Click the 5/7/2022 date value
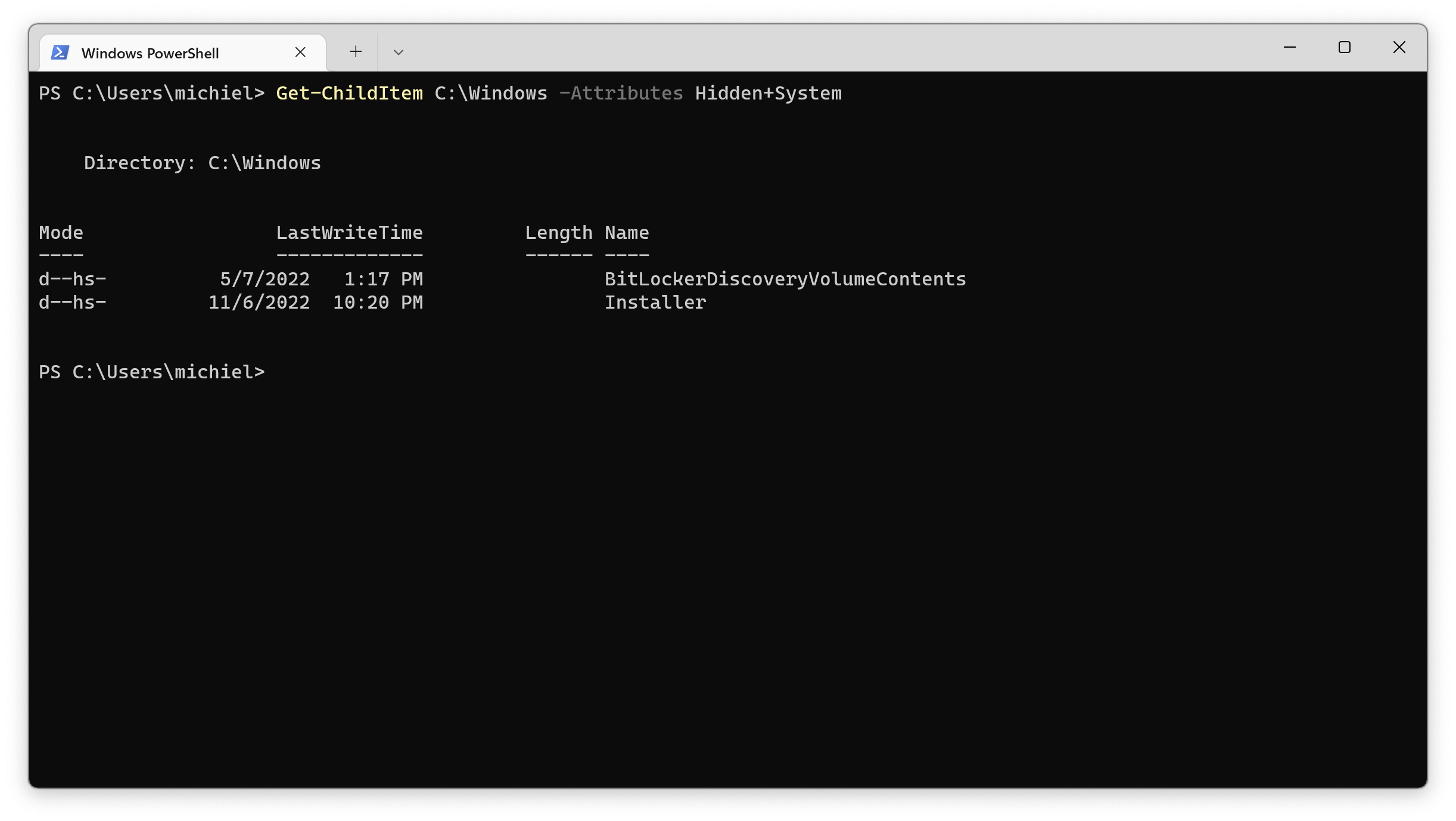This screenshot has height=821, width=1456. click(x=265, y=279)
